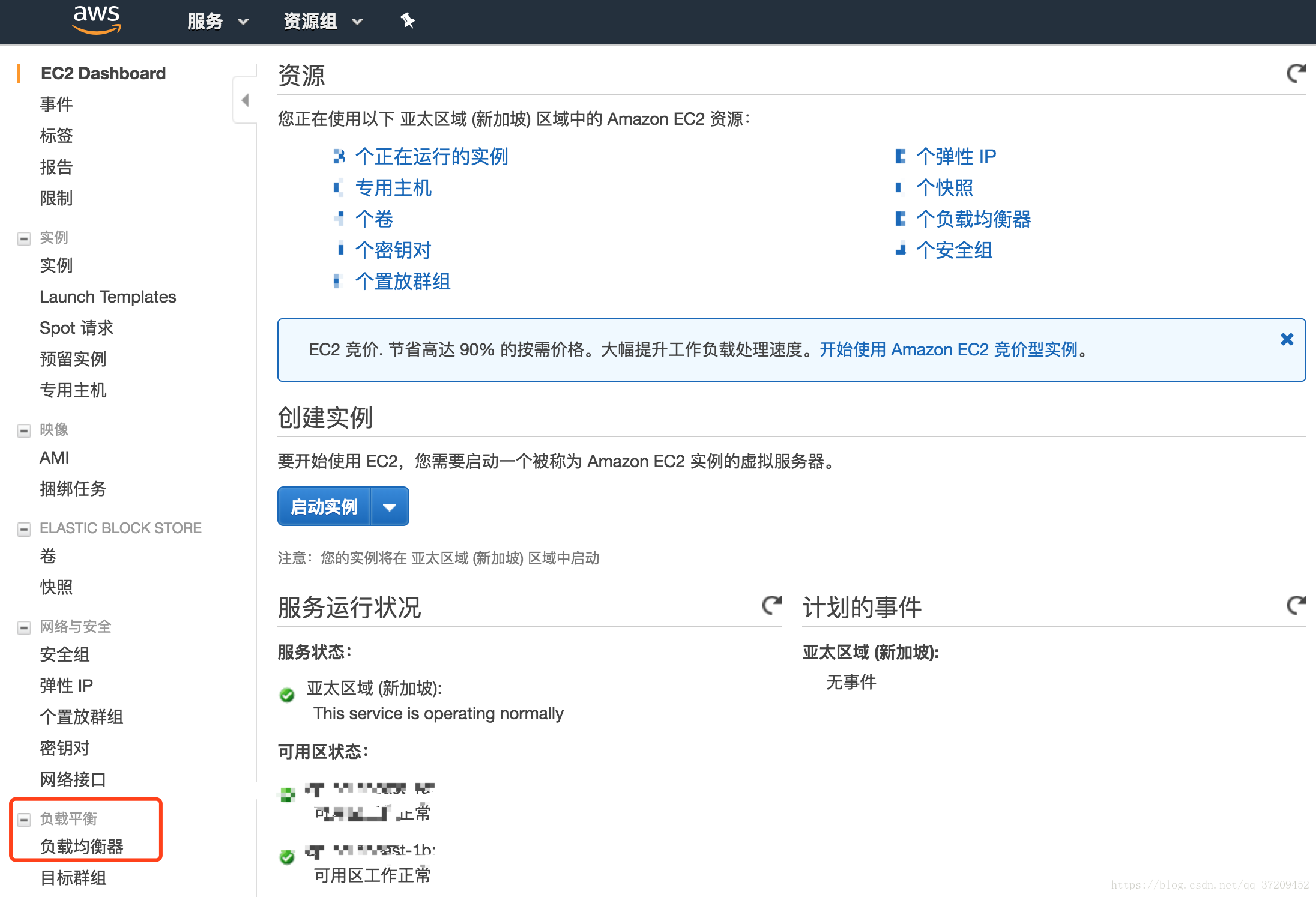Open 个负载均衡器 resource link

(973, 219)
